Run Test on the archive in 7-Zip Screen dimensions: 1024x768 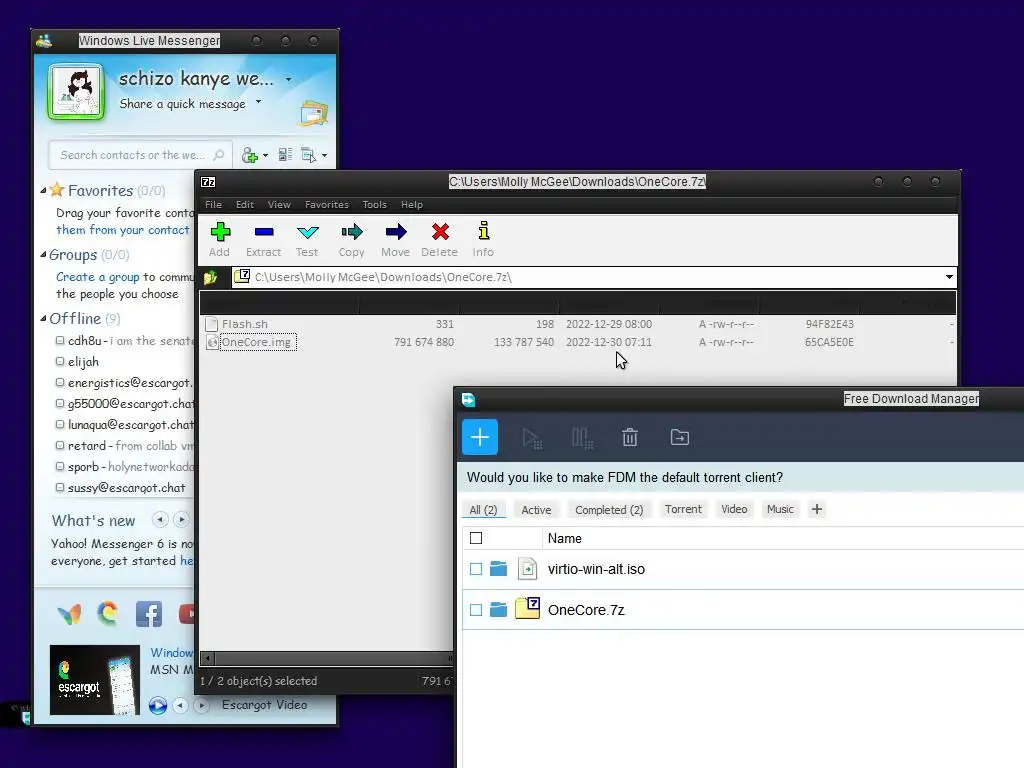pos(307,240)
